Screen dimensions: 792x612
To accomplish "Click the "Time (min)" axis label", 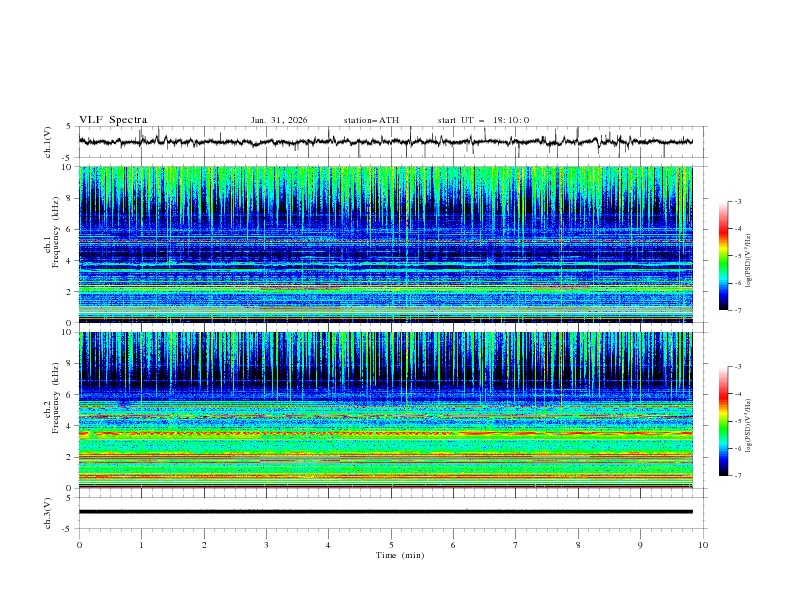I will 400,555.
